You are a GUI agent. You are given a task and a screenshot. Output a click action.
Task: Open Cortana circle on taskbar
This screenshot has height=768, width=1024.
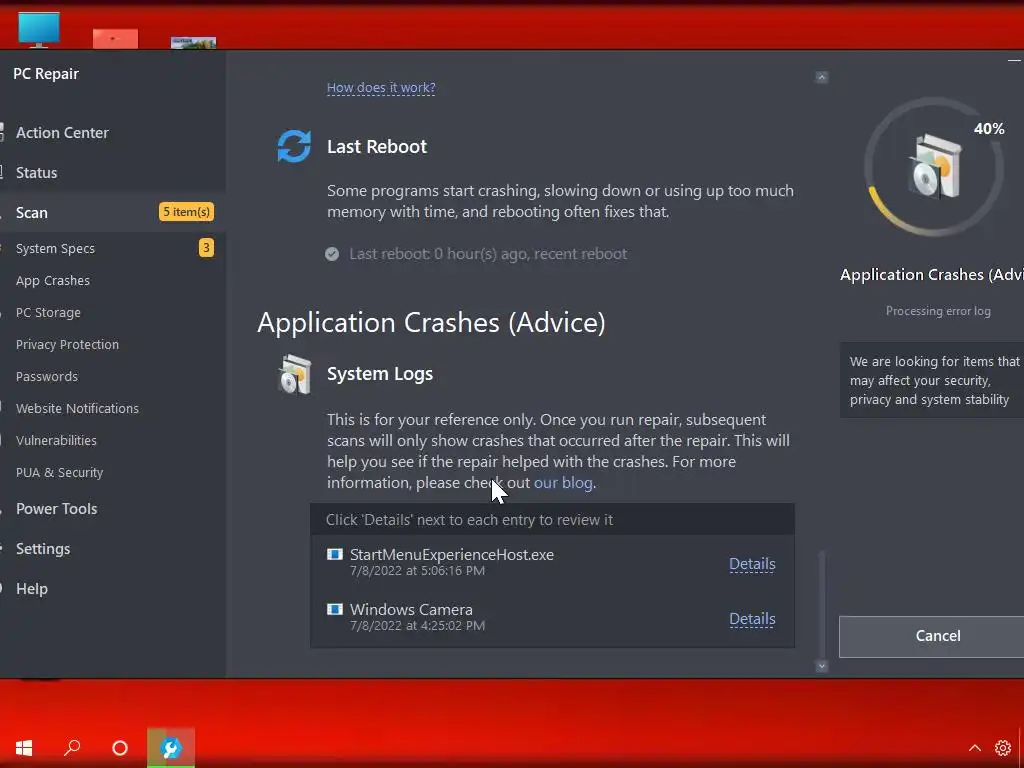point(120,747)
